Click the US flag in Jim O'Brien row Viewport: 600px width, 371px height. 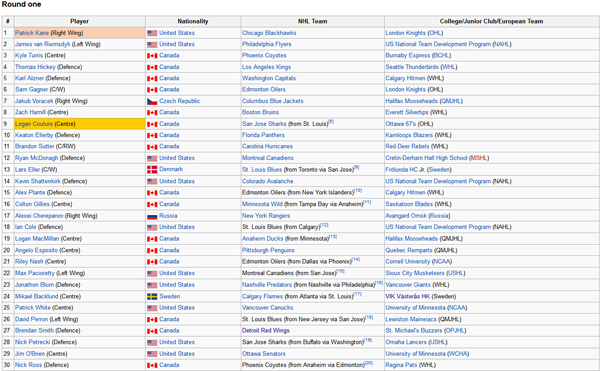152,354
